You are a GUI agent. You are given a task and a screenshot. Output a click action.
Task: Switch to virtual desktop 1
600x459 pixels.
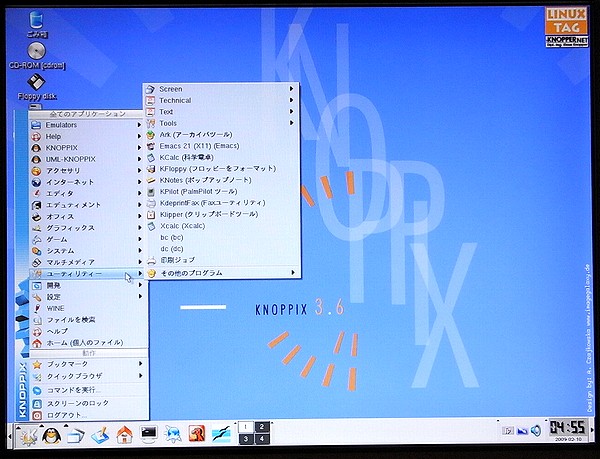click(246, 427)
